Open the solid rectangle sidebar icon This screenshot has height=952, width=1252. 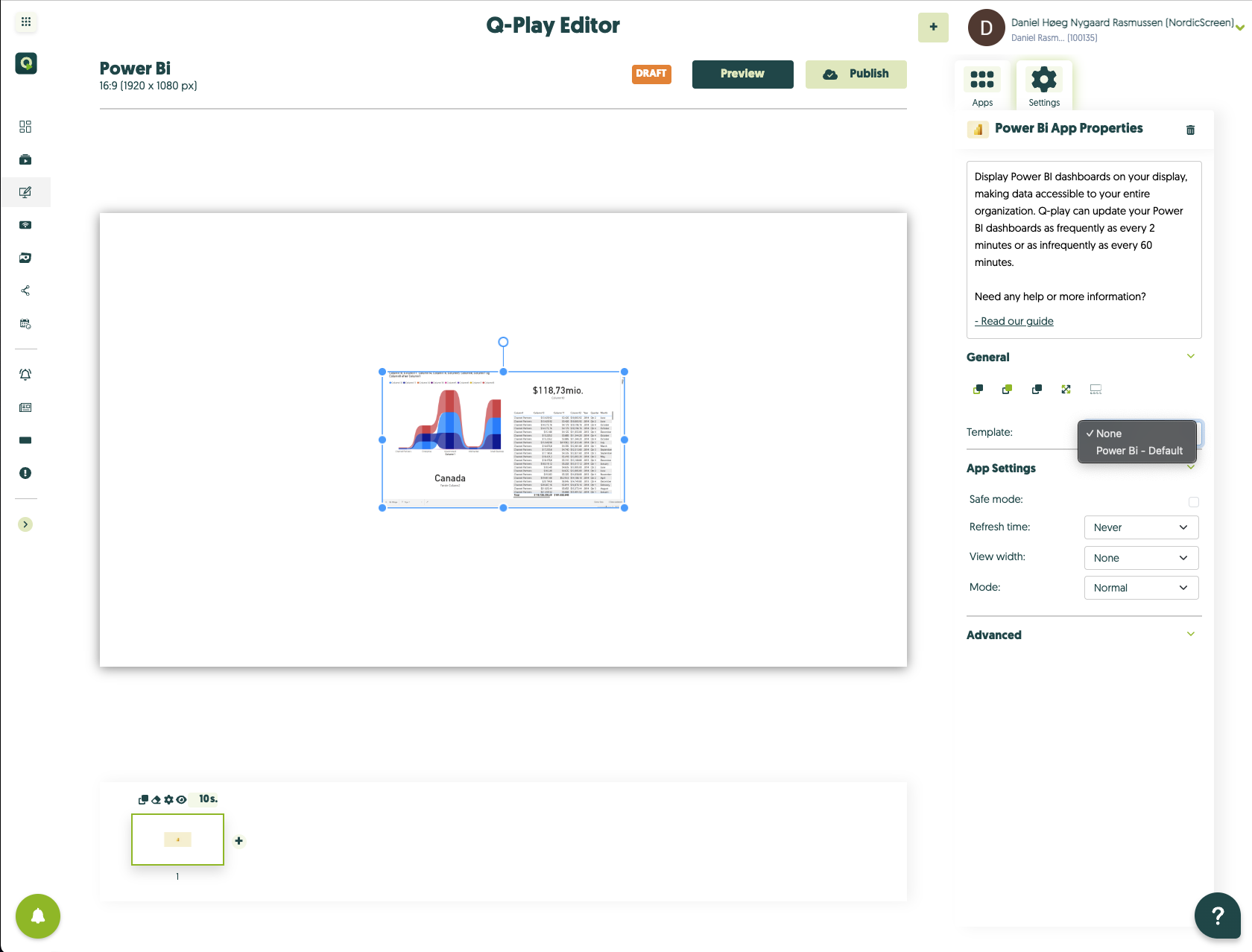click(x=25, y=440)
